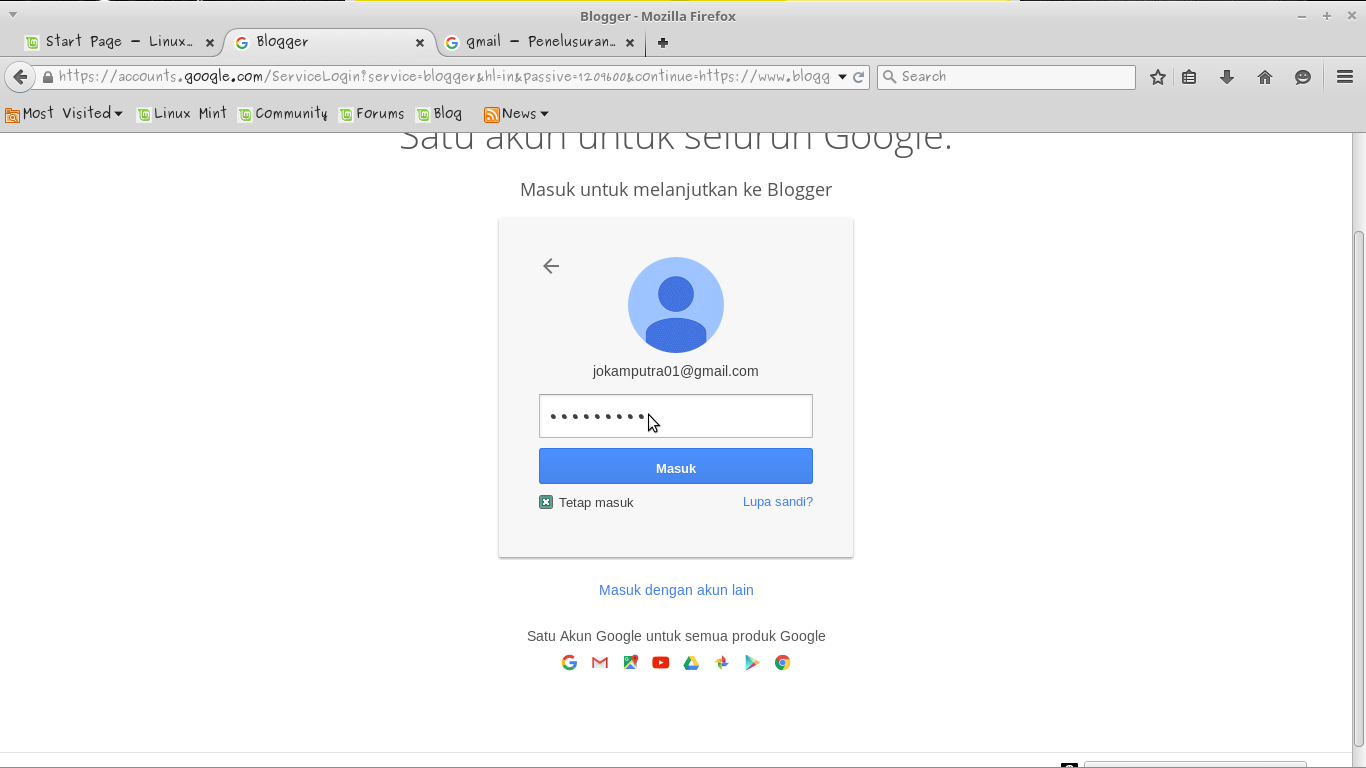Click the Firefox back navigation arrow
Viewport: 1366px width, 768px height.
point(20,77)
